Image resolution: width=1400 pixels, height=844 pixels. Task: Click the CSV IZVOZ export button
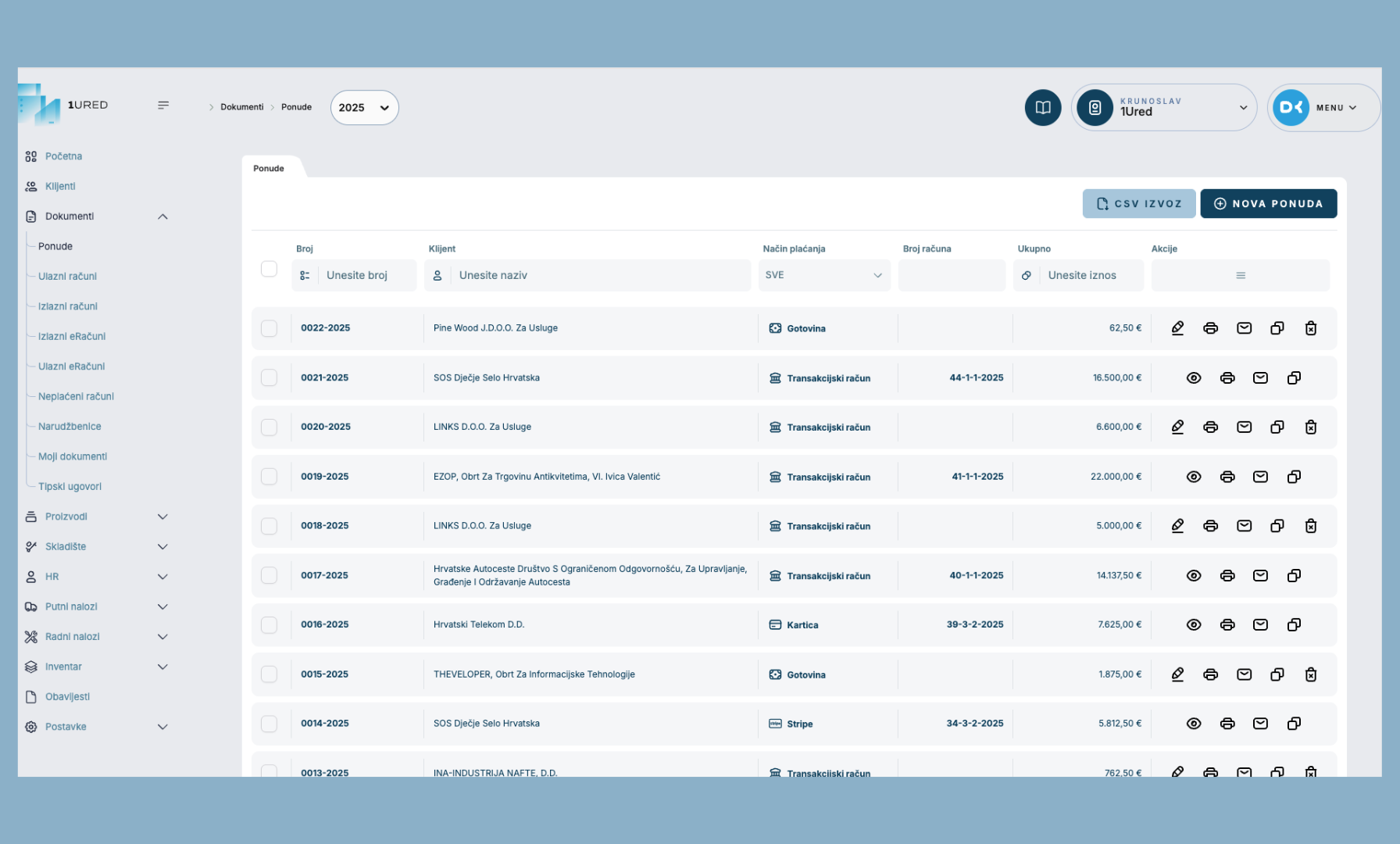tap(1138, 204)
